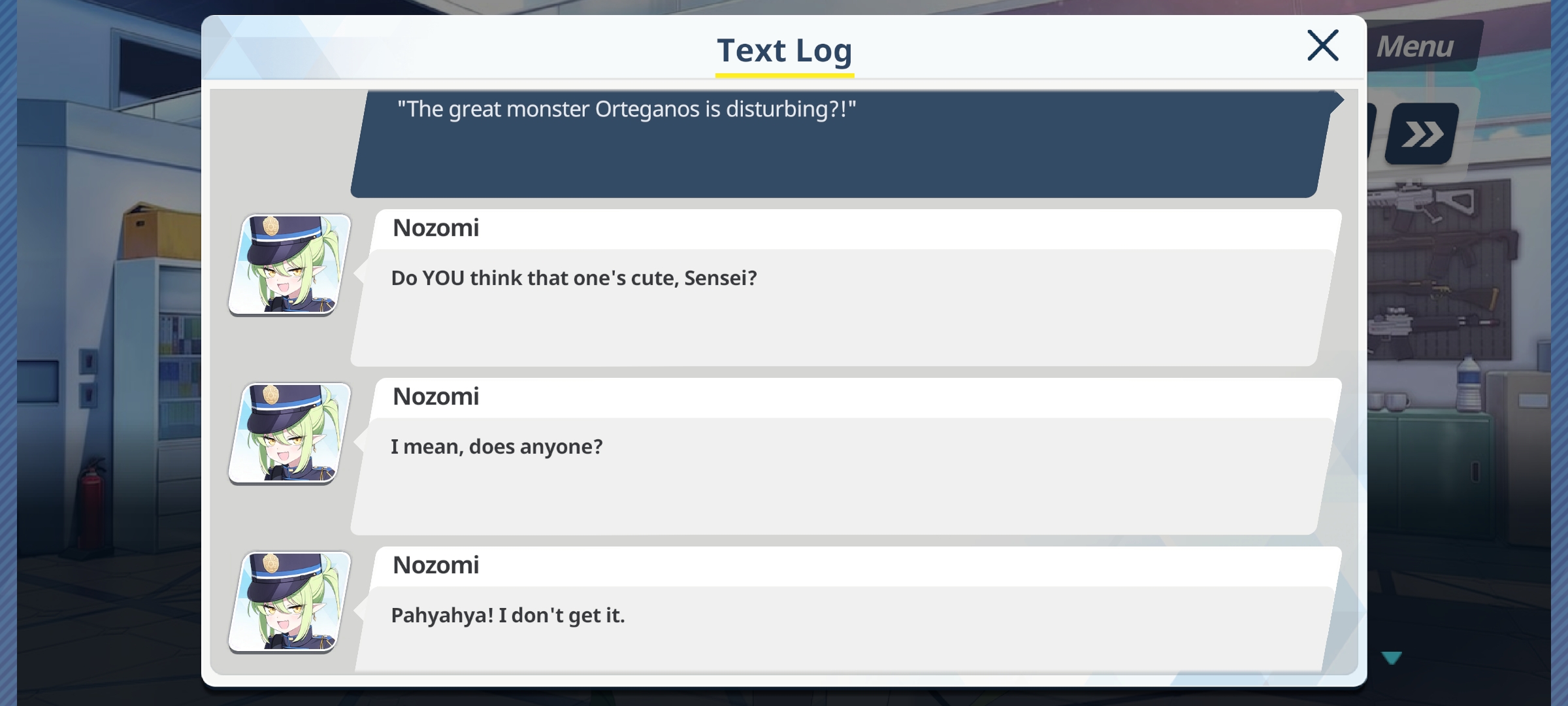The width and height of the screenshot is (1568, 706).
Task: Tap the fast-forward skip double-arrow button
Action: point(1422,134)
